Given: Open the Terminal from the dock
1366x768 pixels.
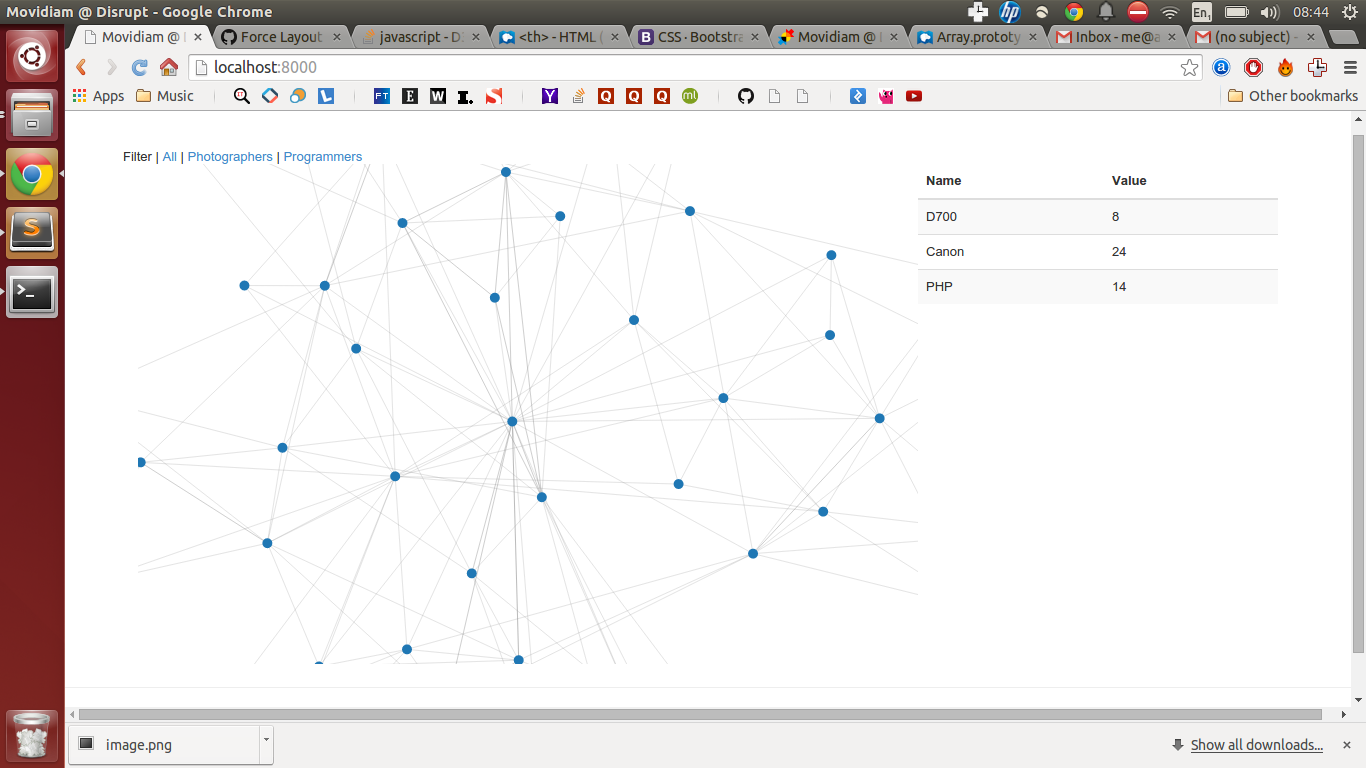Looking at the screenshot, I should [x=32, y=292].
